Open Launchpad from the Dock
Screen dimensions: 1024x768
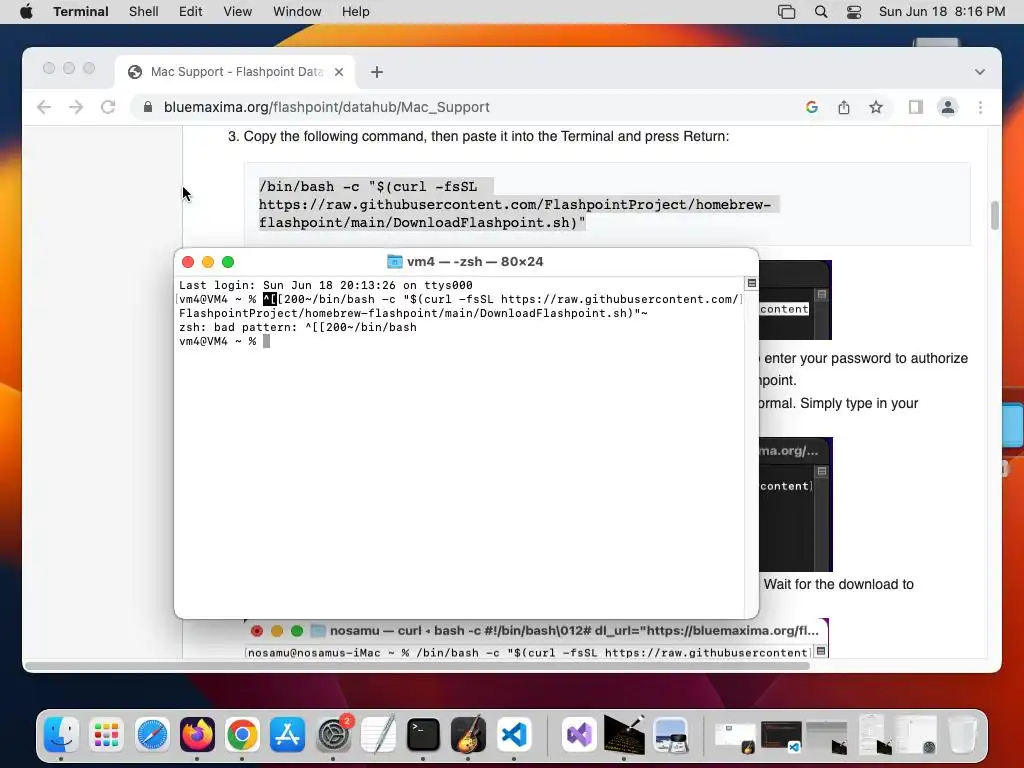pyautogui.click(x=106, y=735)
